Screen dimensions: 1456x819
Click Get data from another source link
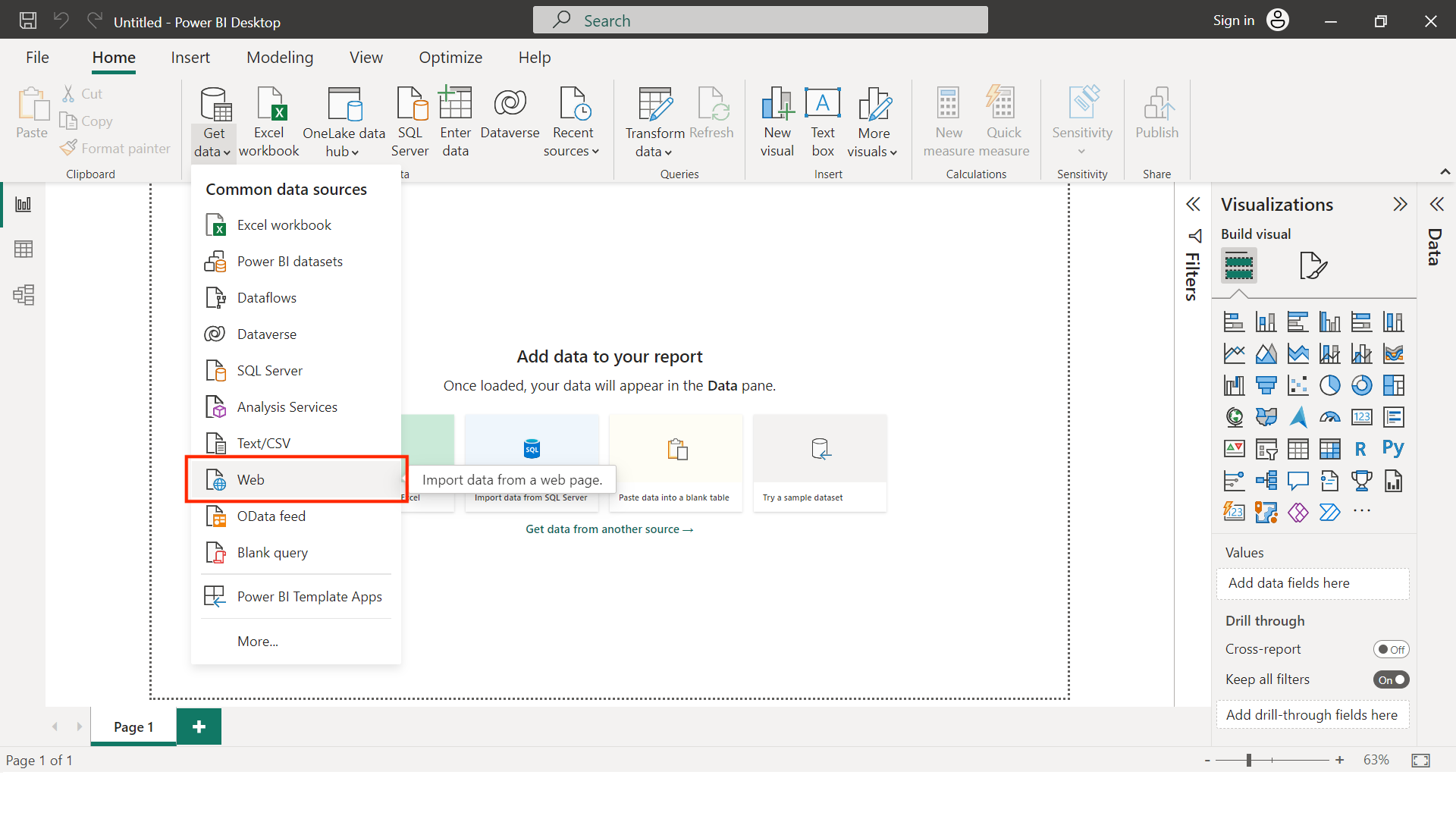[x=609, y=529]
